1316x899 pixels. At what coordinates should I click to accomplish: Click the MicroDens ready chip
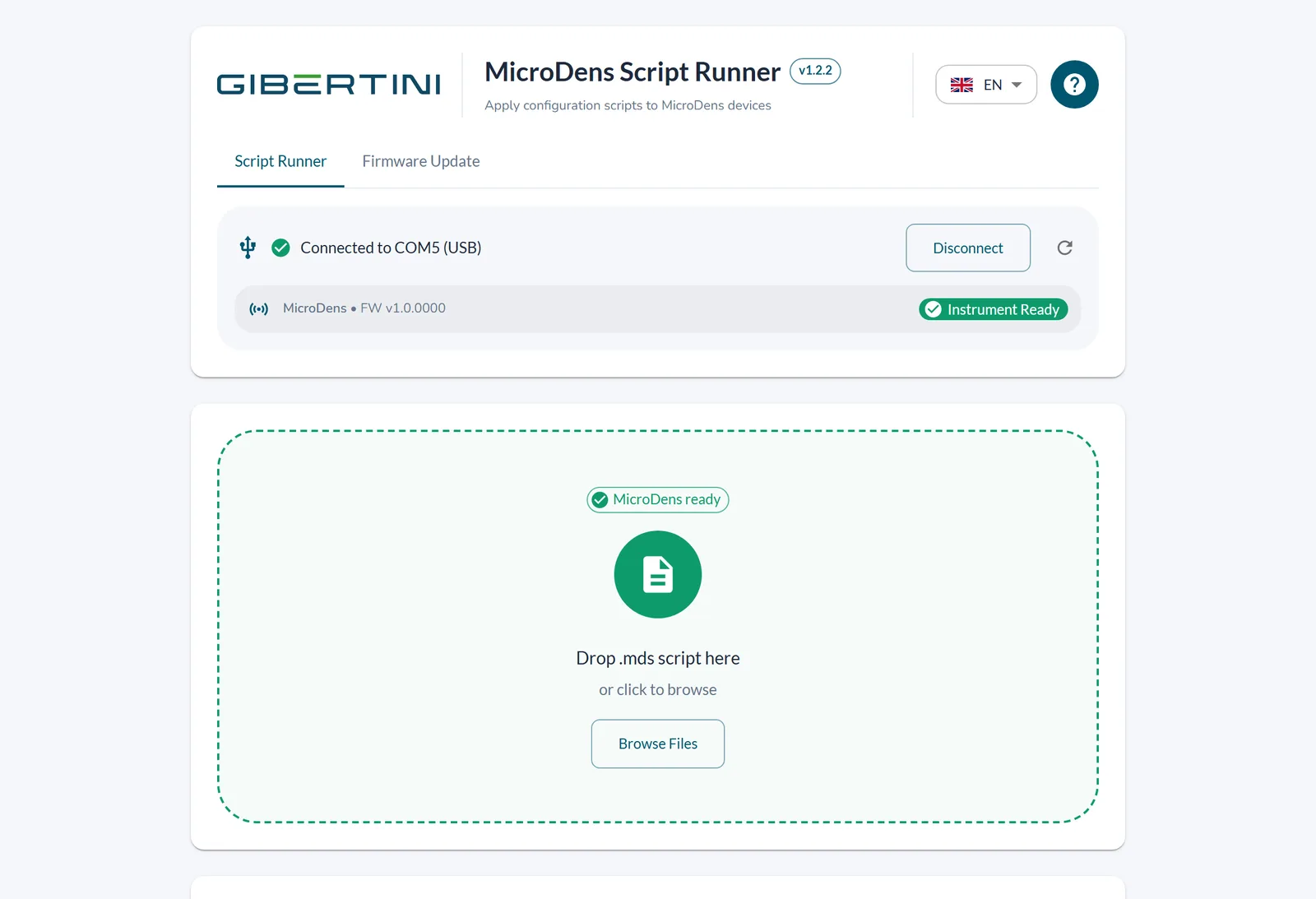658,499
